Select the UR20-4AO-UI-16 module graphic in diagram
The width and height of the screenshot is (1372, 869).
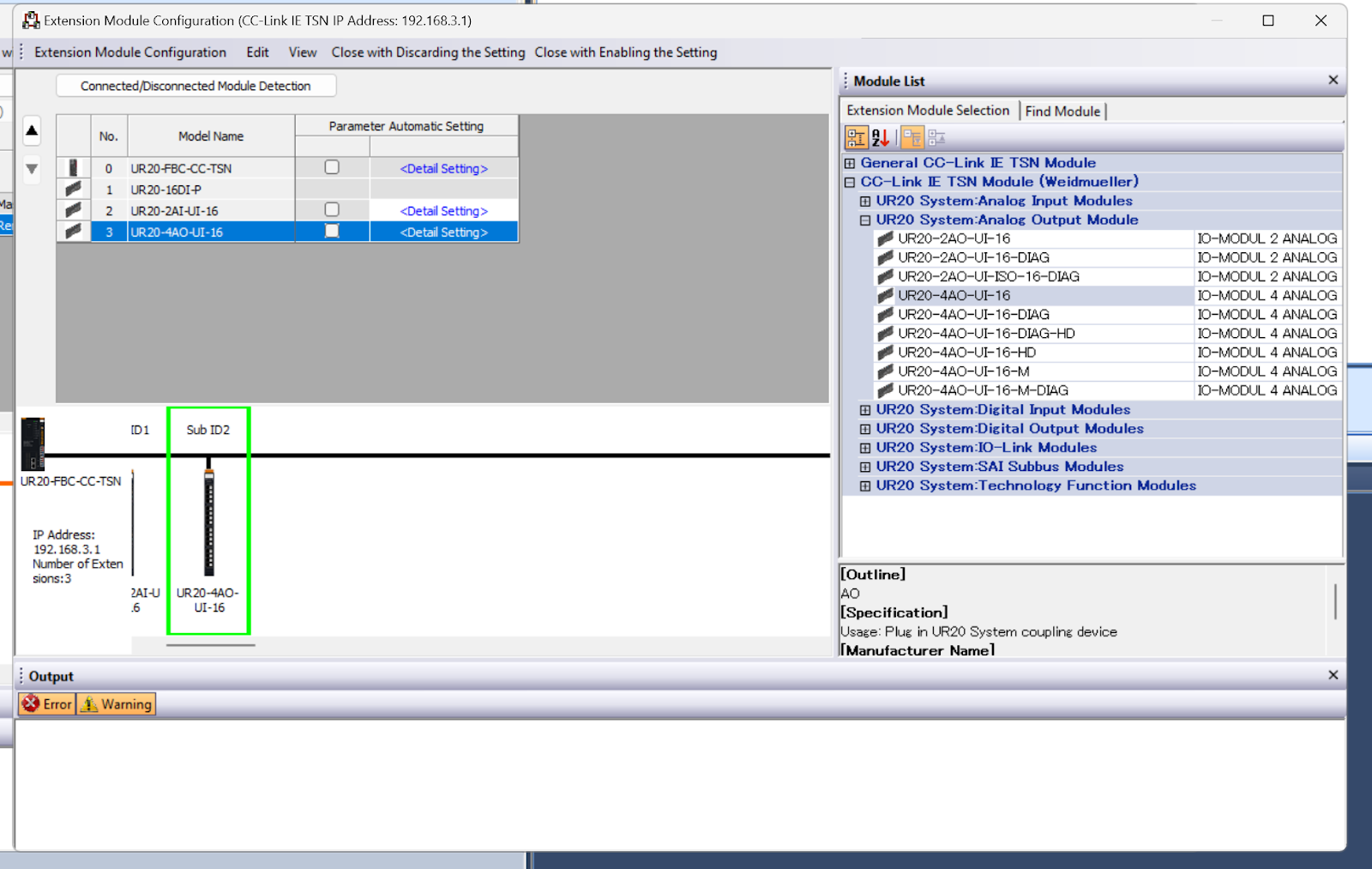208,522
